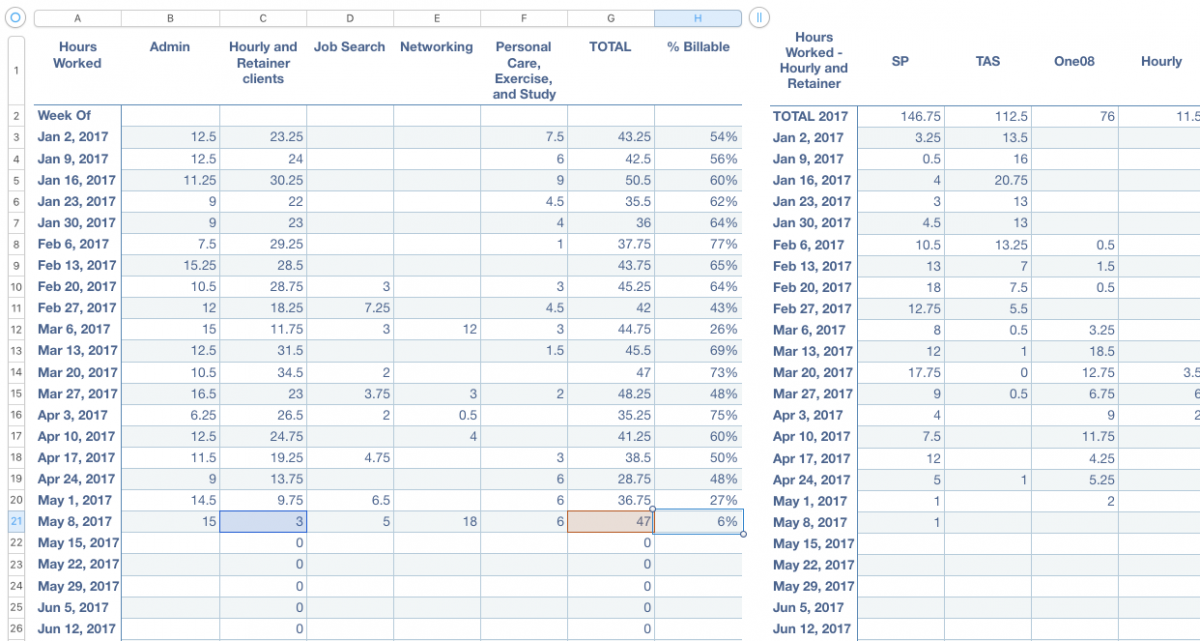Select 'May 29, 2017' in the right table

[813, 586]
